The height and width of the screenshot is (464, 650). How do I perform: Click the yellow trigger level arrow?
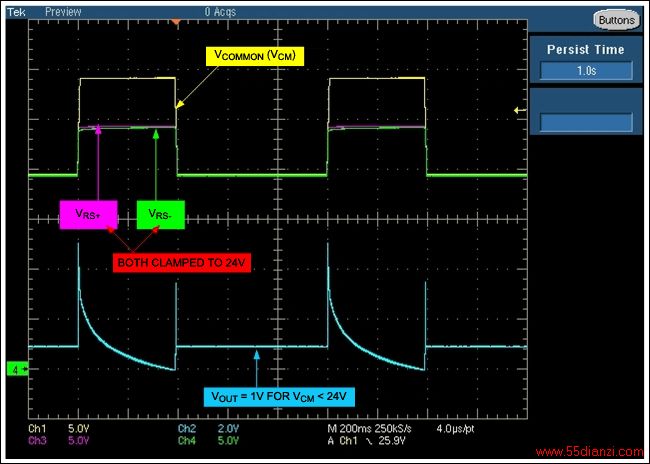520,110
